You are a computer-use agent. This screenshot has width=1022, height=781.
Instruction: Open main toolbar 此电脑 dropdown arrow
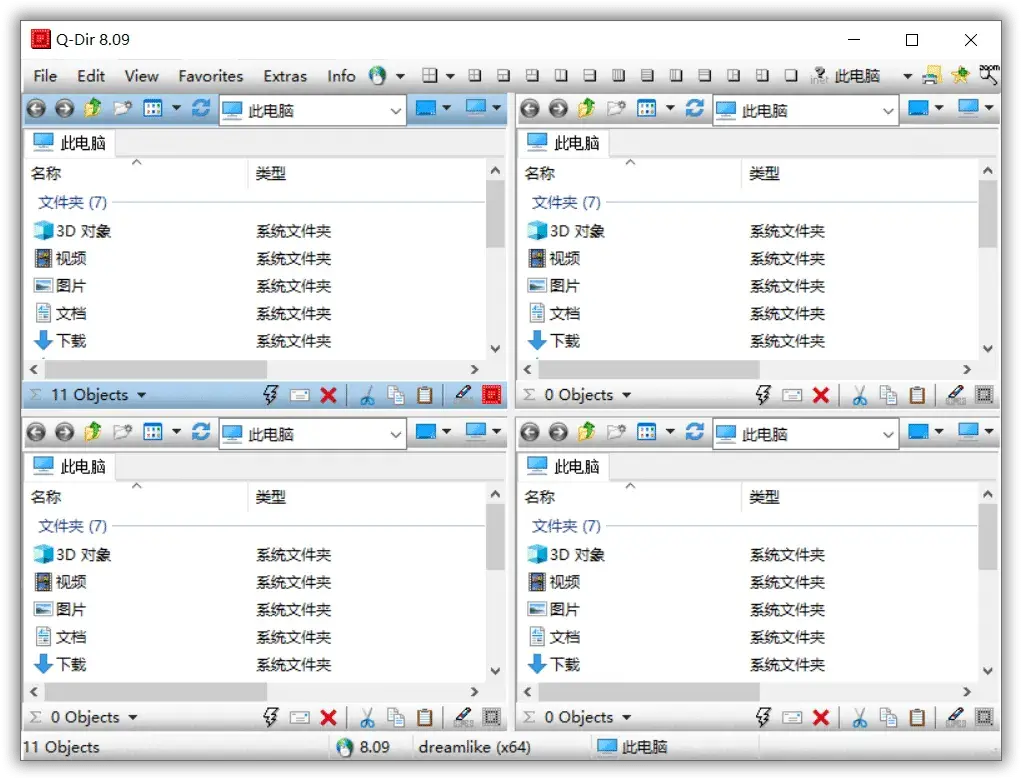[907, 76]
